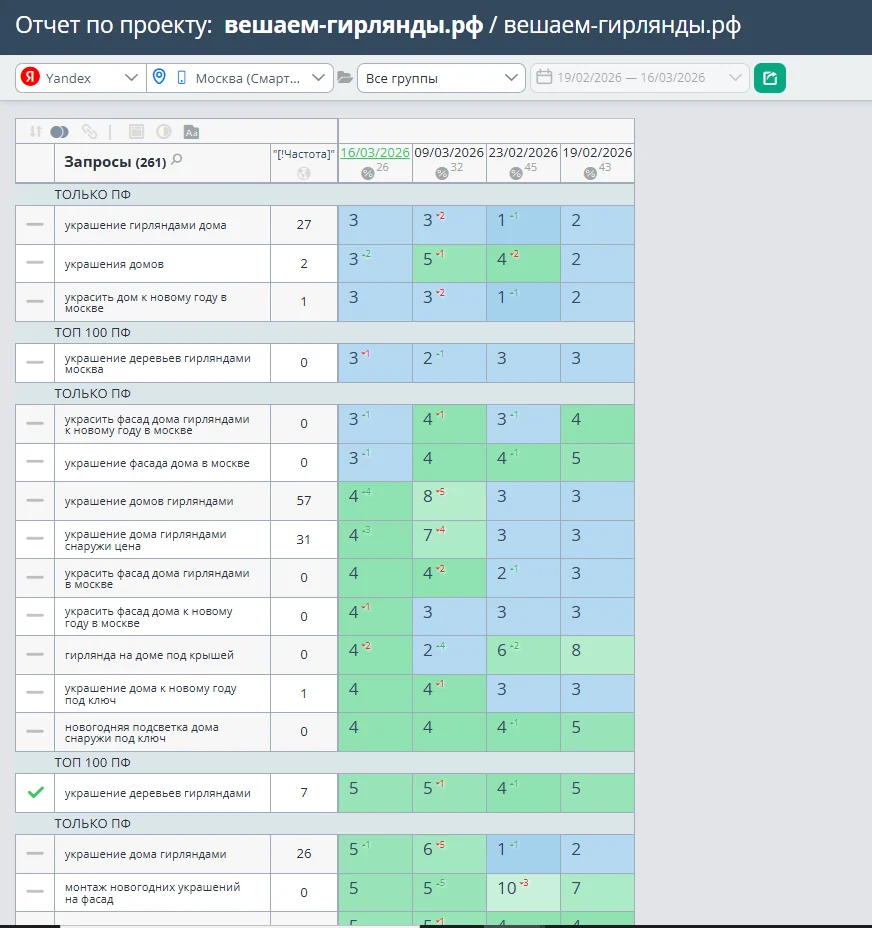872x928 pixels.
Task: Click the half-circle contrast icon in table toolbar
Action: pos(164,131)
